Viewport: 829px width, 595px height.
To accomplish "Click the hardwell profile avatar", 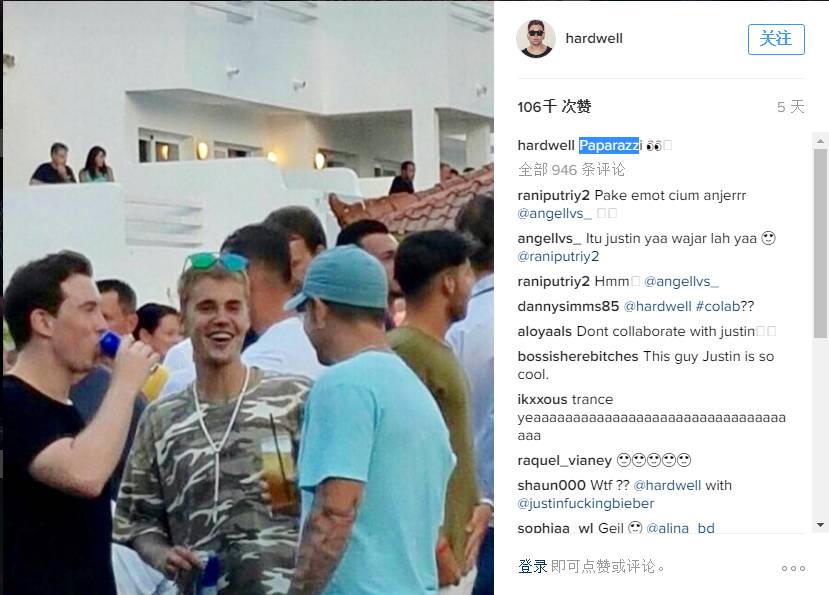I will click(x=535, y=38).
